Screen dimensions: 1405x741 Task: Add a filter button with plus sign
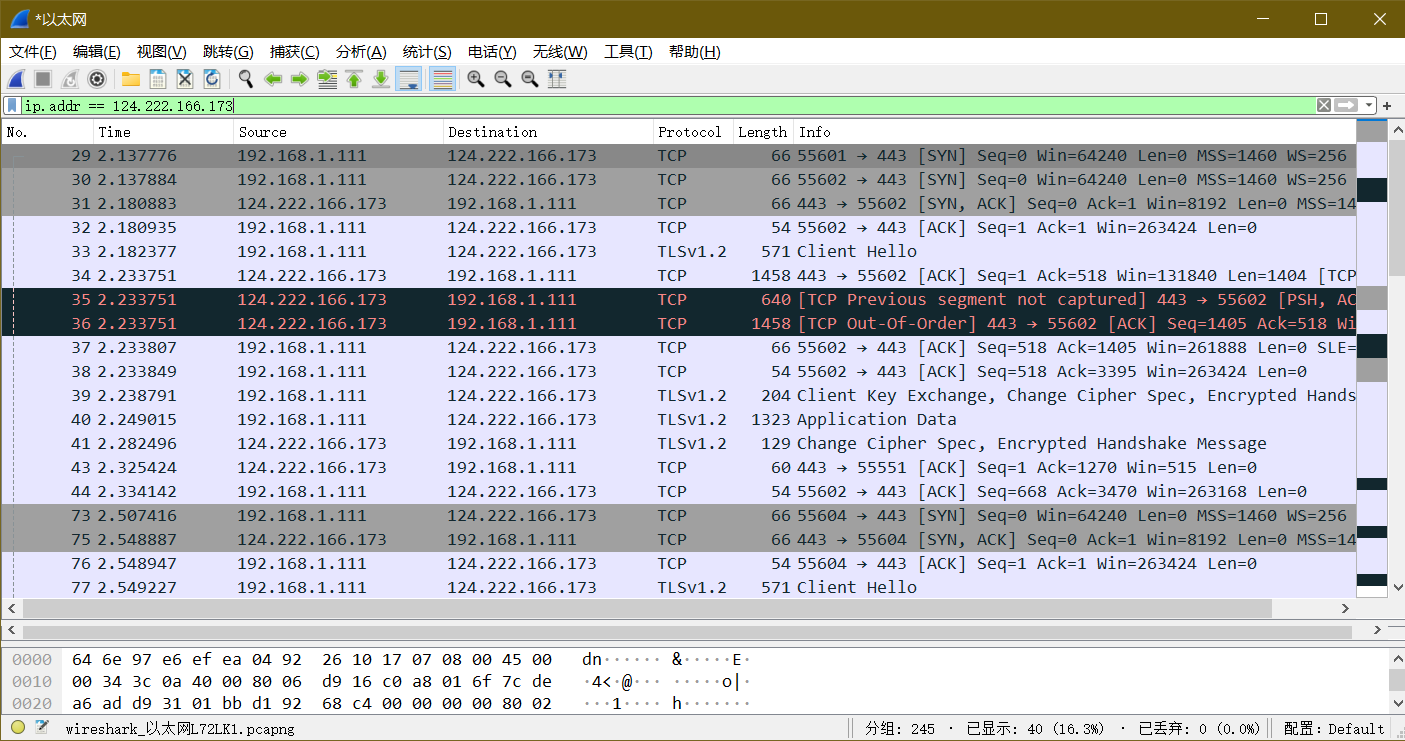coord(1387,105)
